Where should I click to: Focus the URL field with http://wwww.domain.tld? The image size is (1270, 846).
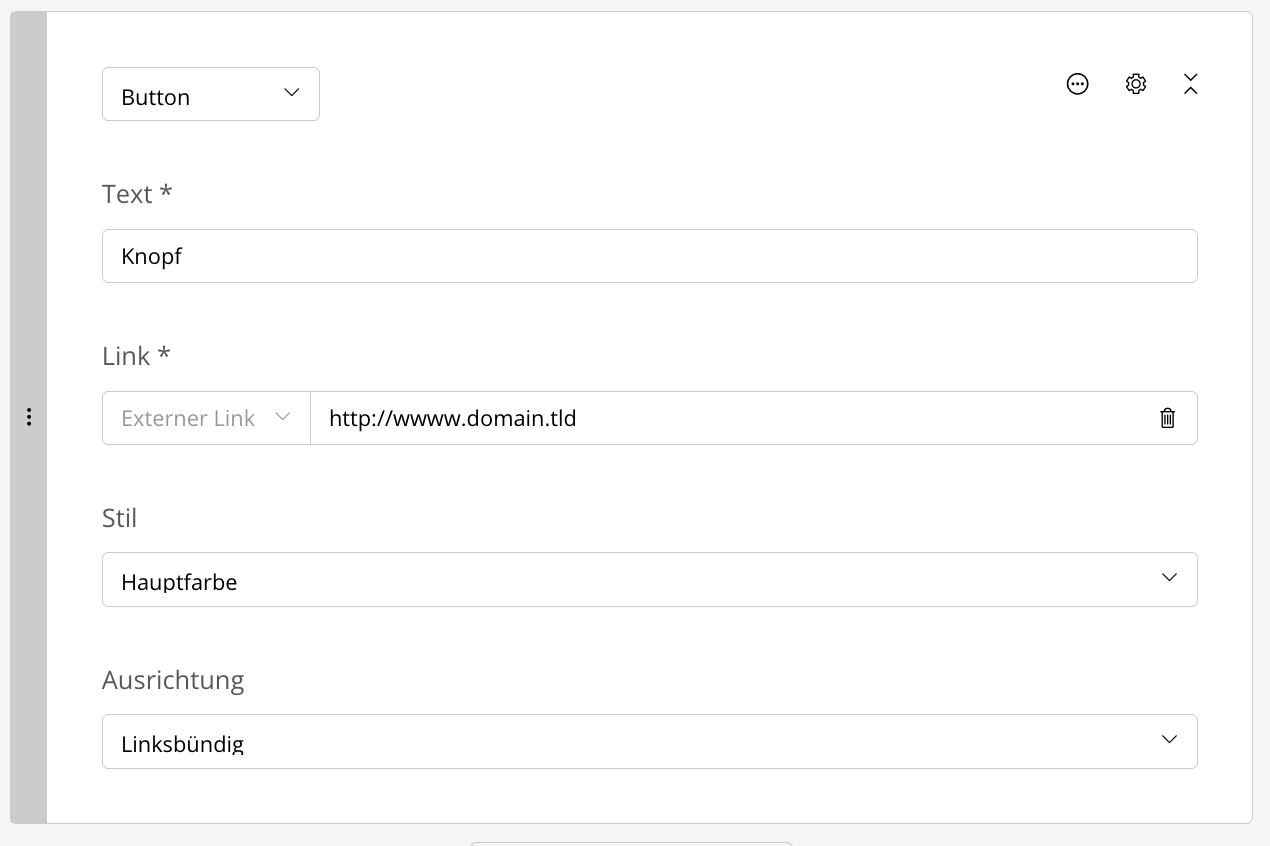tap(730, 418)
